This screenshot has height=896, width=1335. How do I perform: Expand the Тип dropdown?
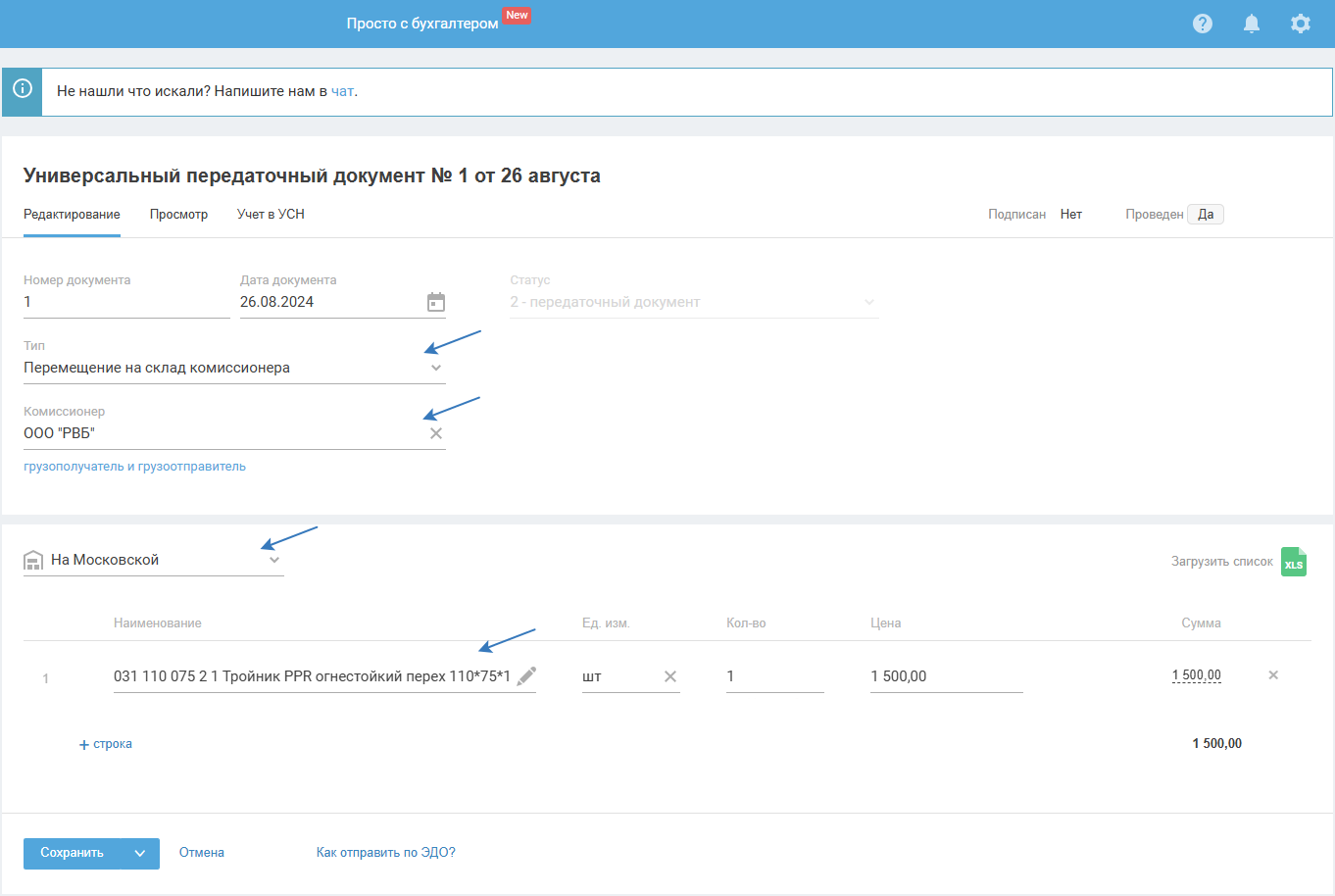(x=436, y=368)
